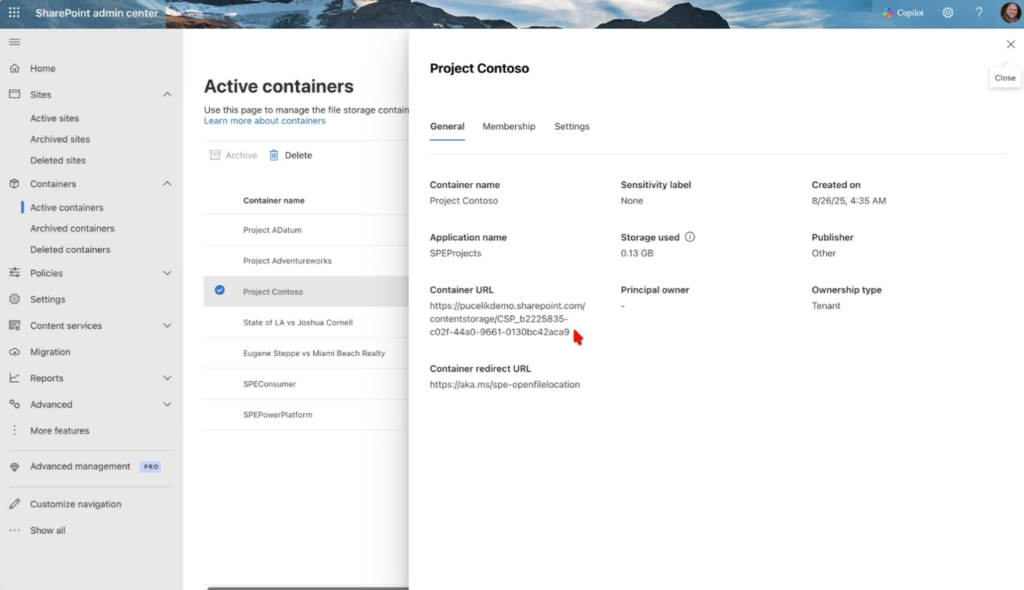Select the Project Adventureworks row
The width and height of the screenshot is (1024, 590).
click(306, 261)
